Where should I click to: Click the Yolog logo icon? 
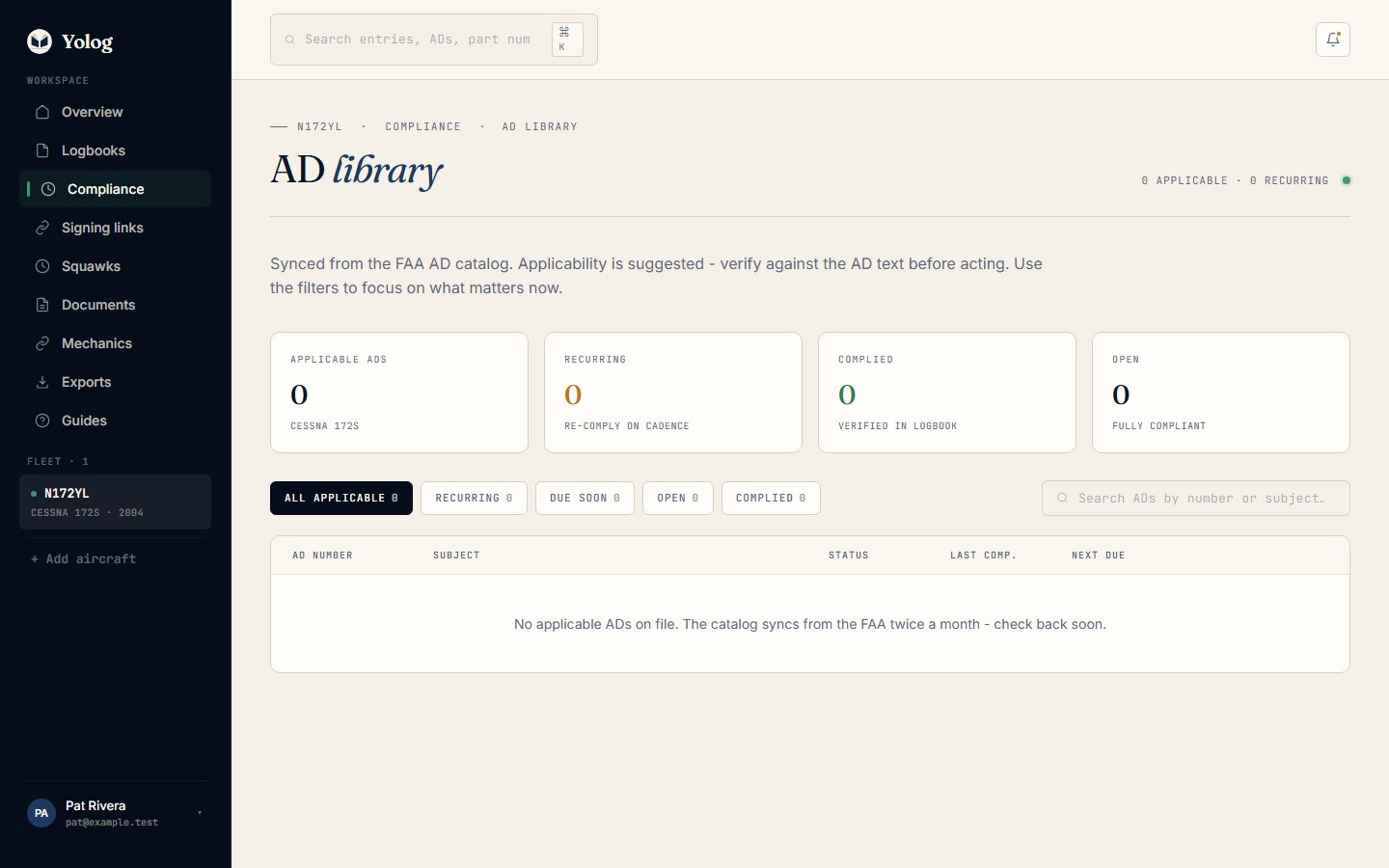pos(40,41)
